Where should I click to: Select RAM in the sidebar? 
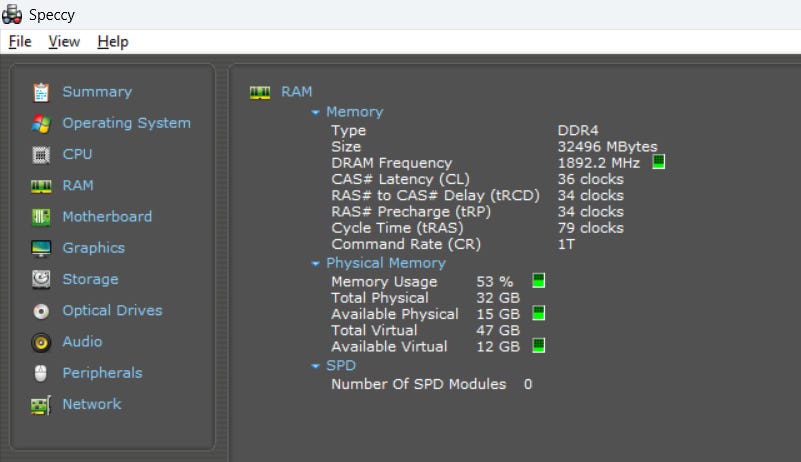click(78, 186)
